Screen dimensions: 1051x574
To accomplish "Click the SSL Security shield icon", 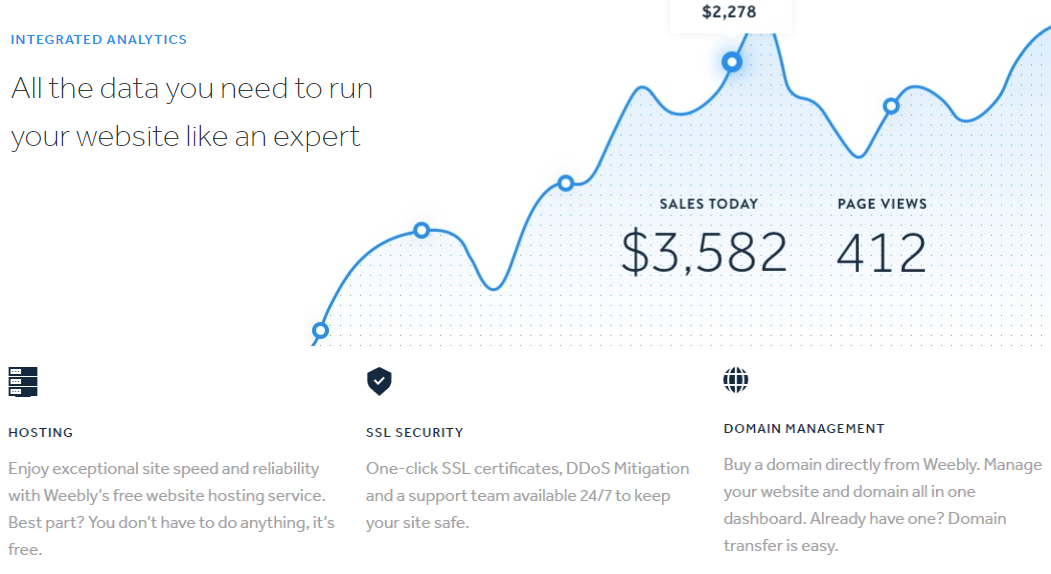I will coord(379,380).
